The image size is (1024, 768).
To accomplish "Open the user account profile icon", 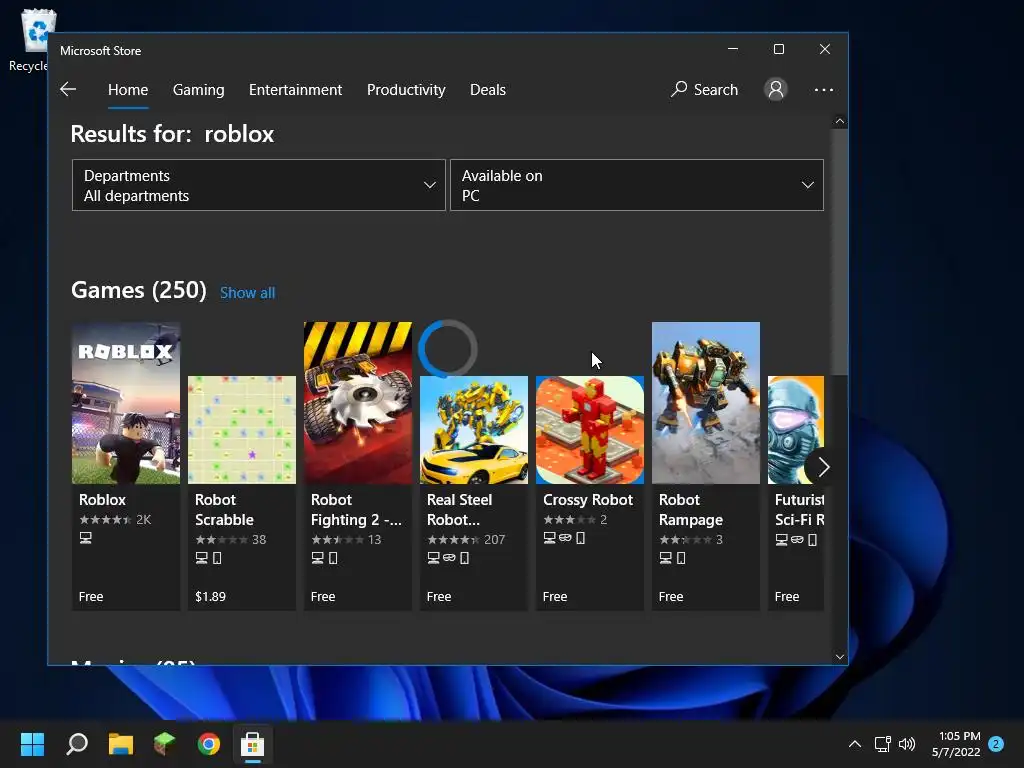I will click(x=776, y=89).
